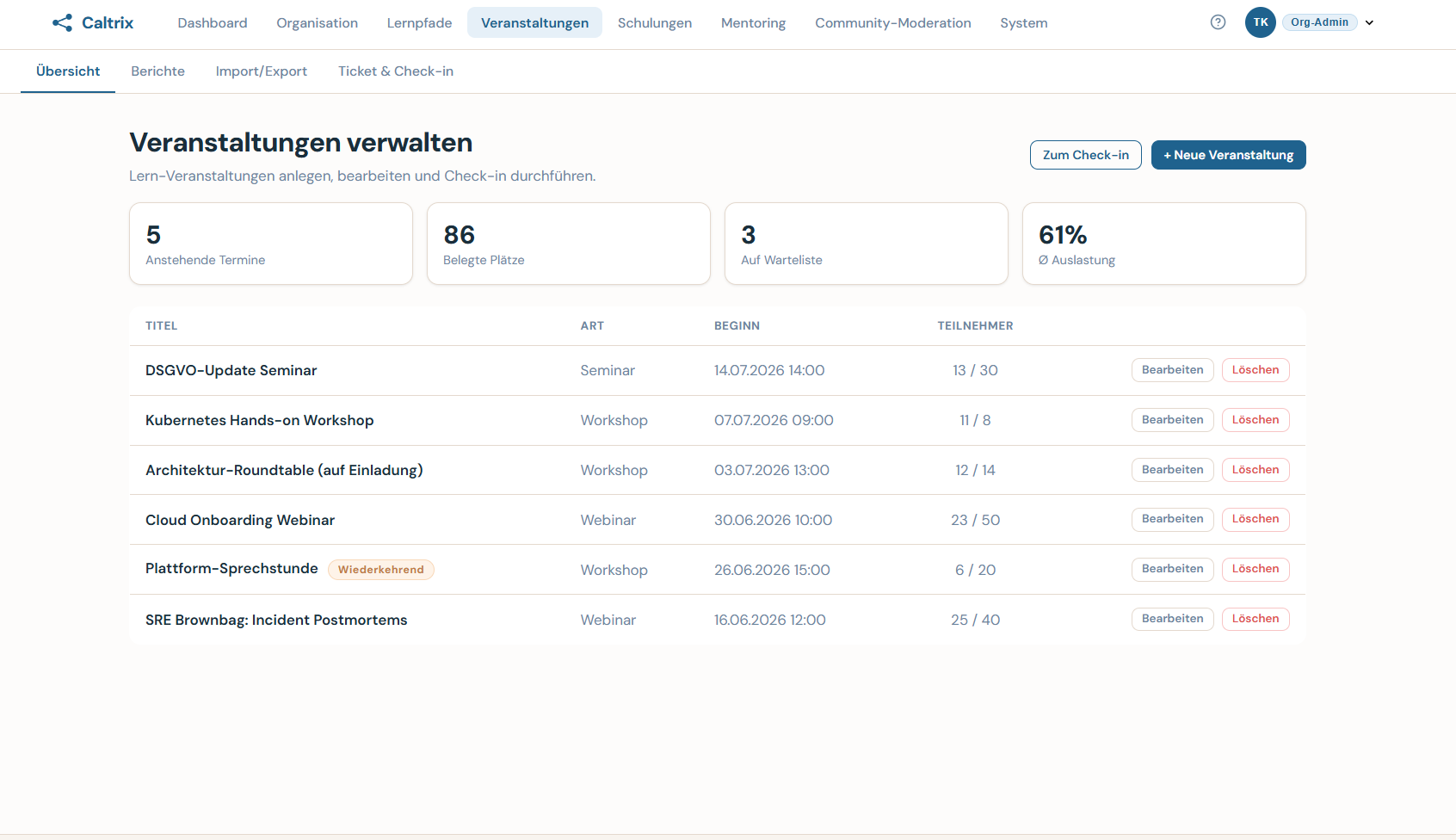1456x840 pixels.
Task: Click the Ø Auslastung stat card
Action: [x=1164, y=244]
